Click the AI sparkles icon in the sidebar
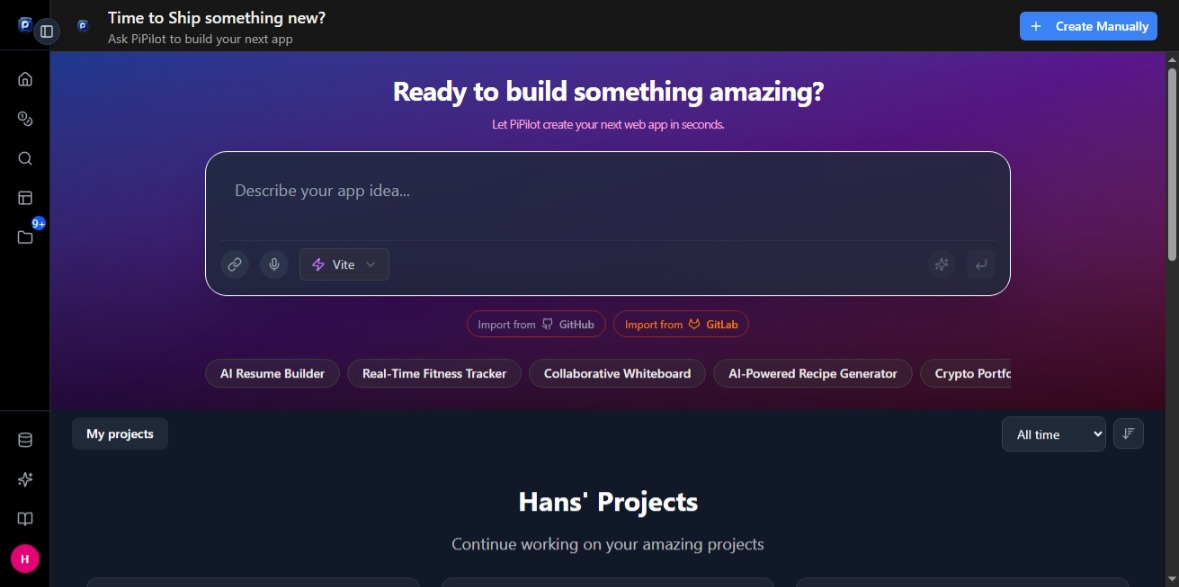This screenshot has height=587, width=1179. click(x=25, y=479)
